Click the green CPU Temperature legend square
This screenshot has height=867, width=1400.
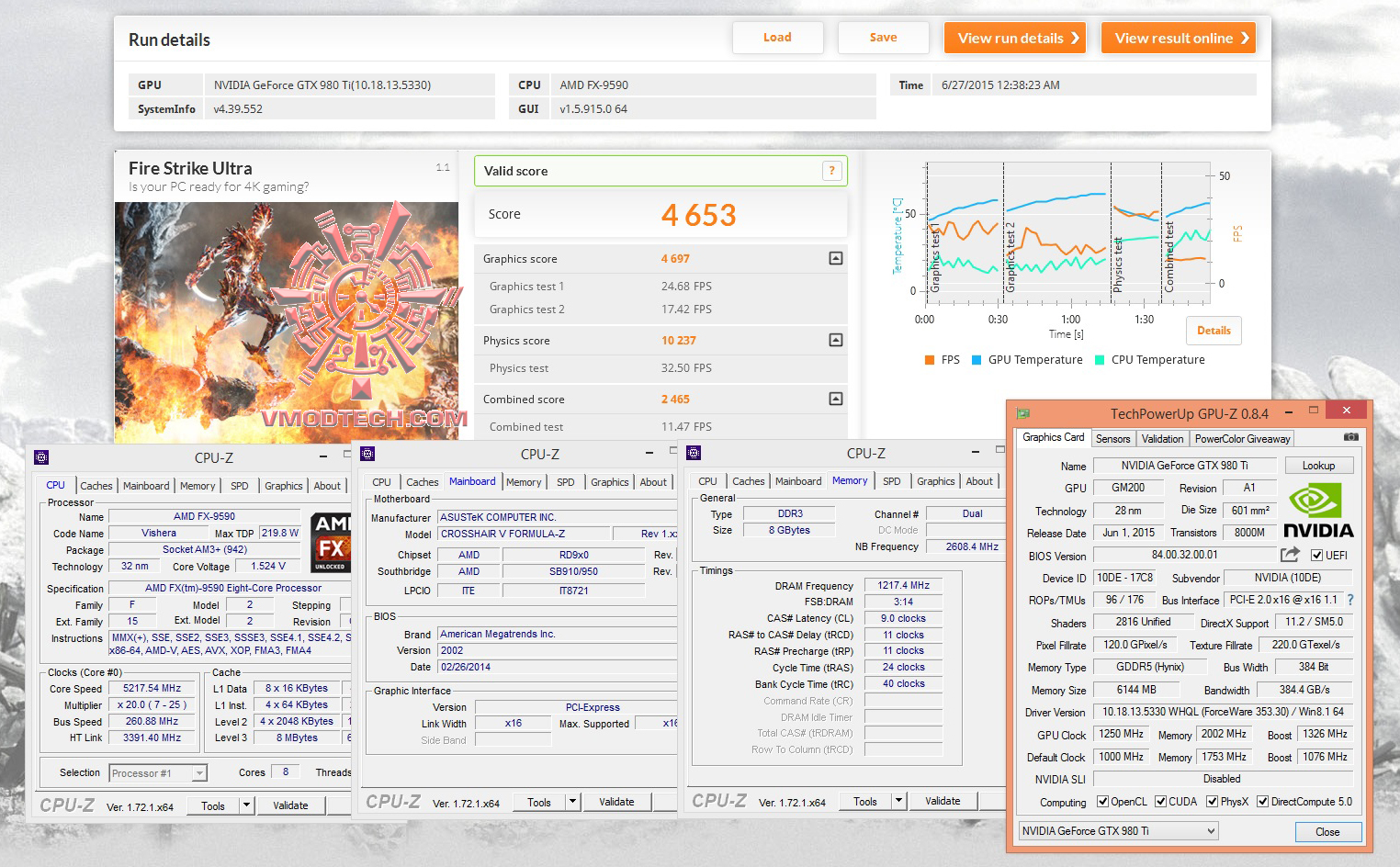coord(1100,360)
